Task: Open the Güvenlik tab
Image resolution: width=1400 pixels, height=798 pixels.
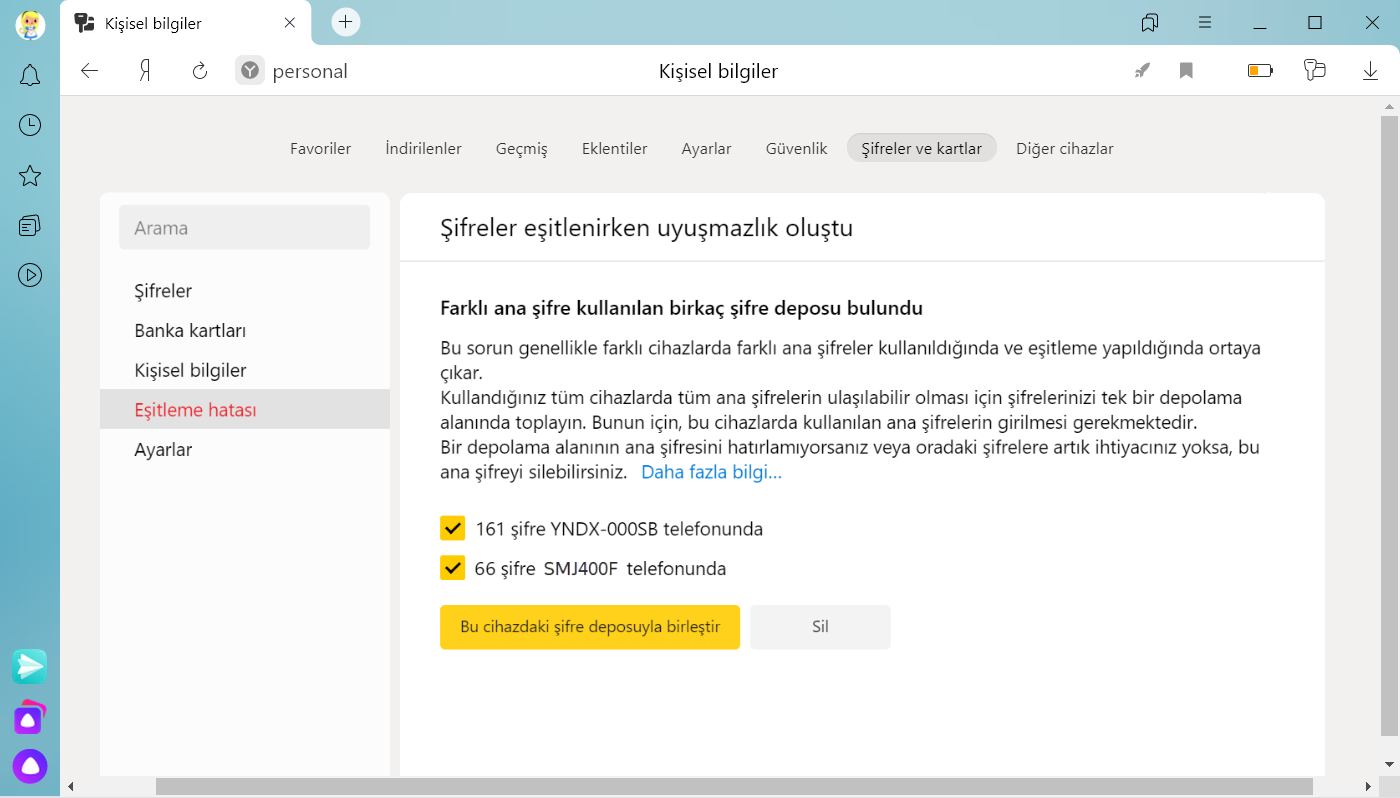Action: pos(797,148)
